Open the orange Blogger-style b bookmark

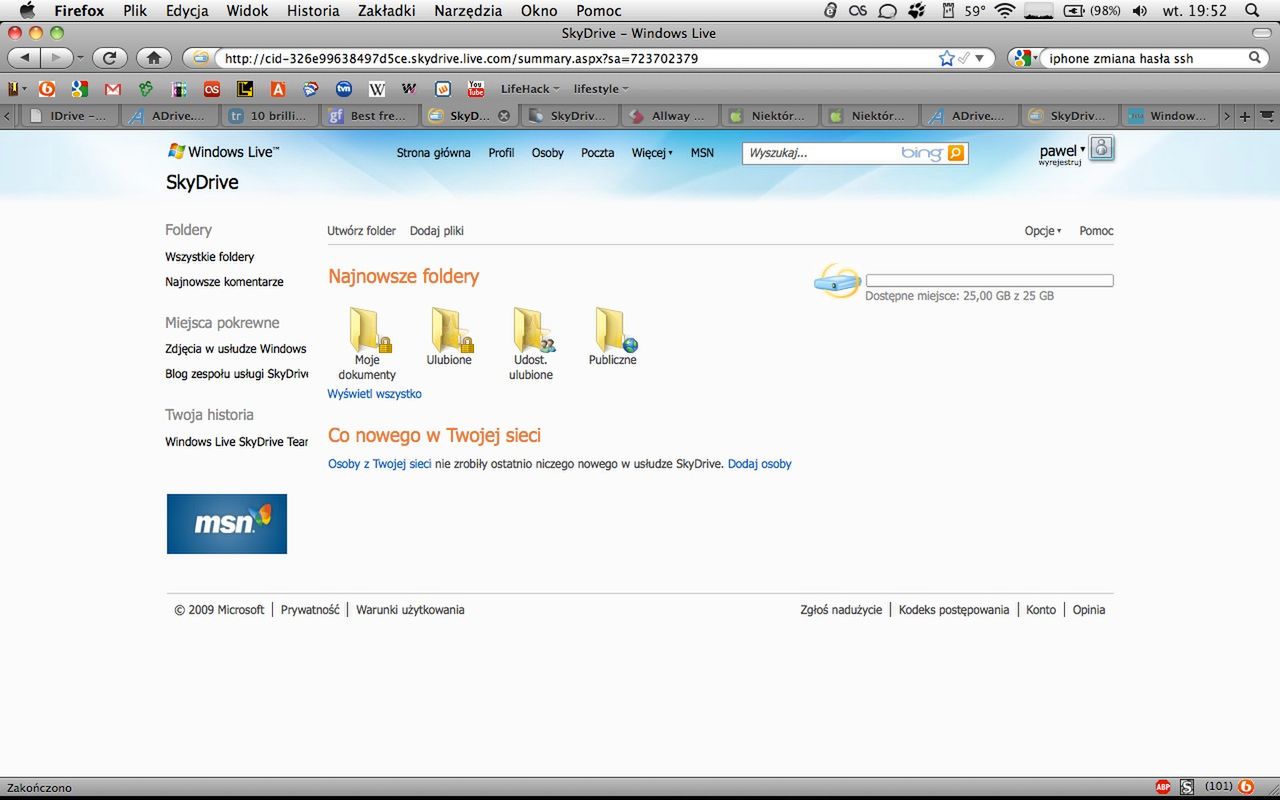46,89
